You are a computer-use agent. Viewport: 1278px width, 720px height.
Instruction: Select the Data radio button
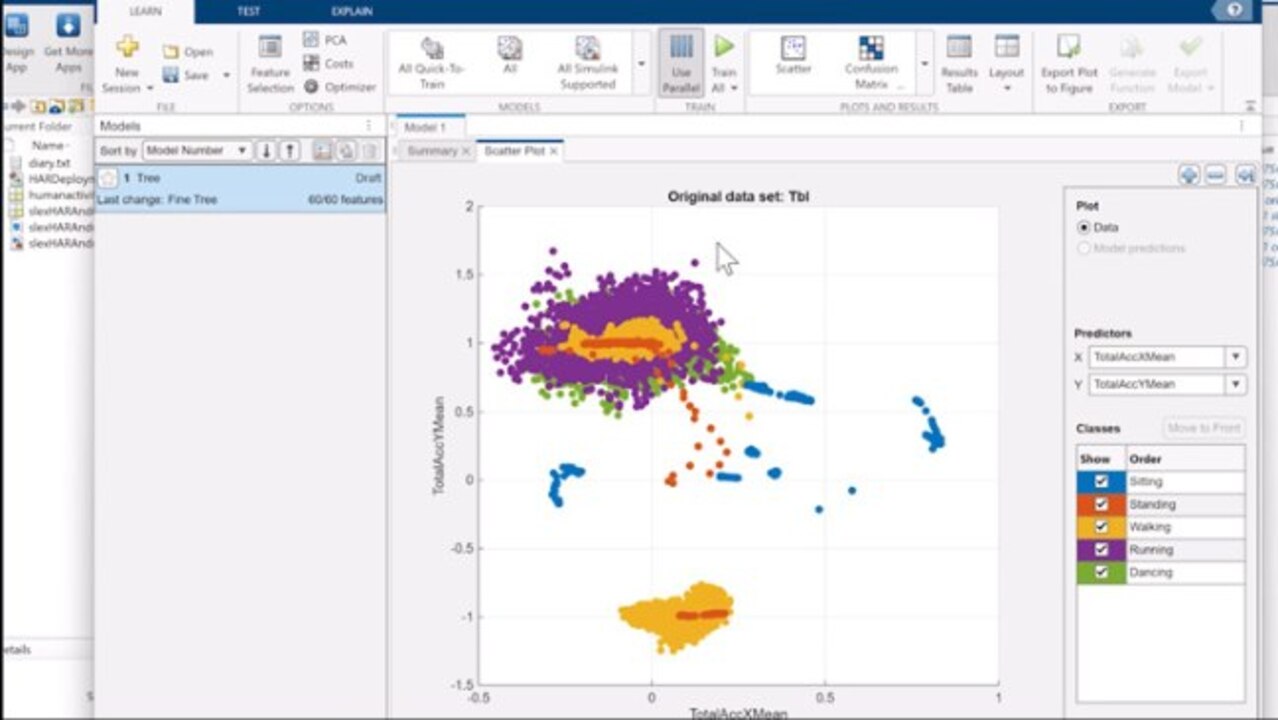(x=1084, y=227)
